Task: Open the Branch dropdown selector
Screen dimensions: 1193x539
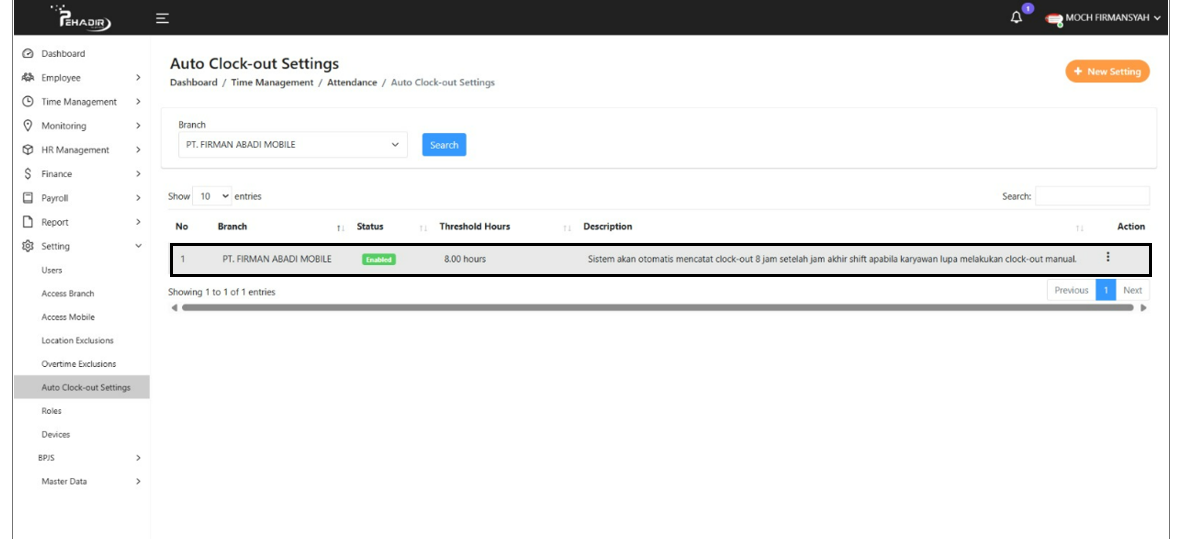Action: [292, 145]
